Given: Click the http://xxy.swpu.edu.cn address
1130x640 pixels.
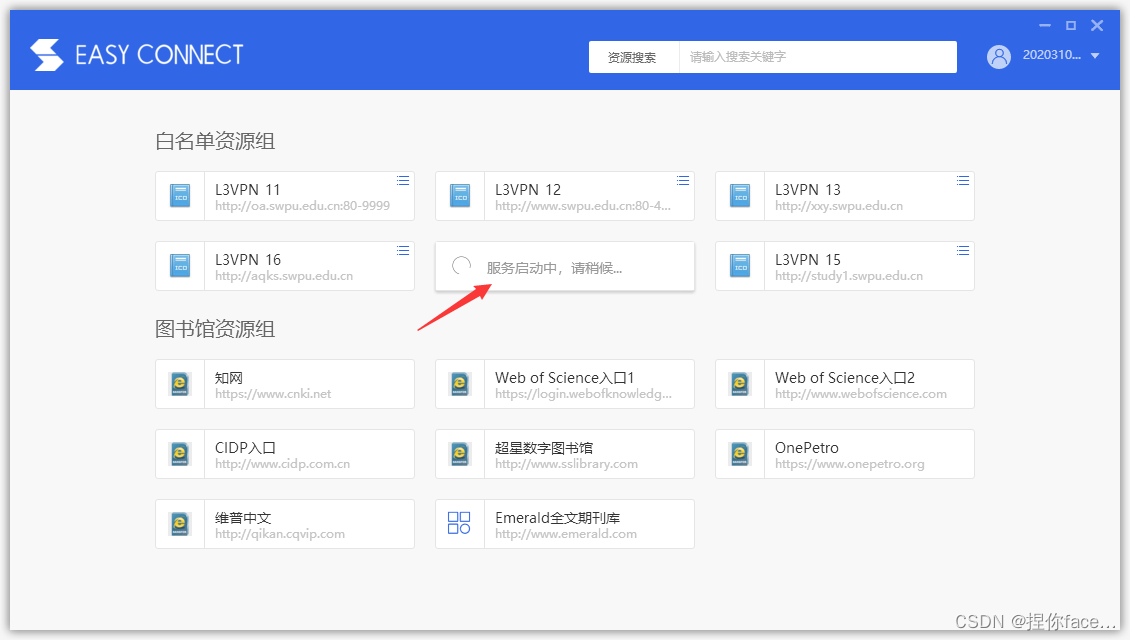Looking at the screenshot, I should click(x=839, y=206).
